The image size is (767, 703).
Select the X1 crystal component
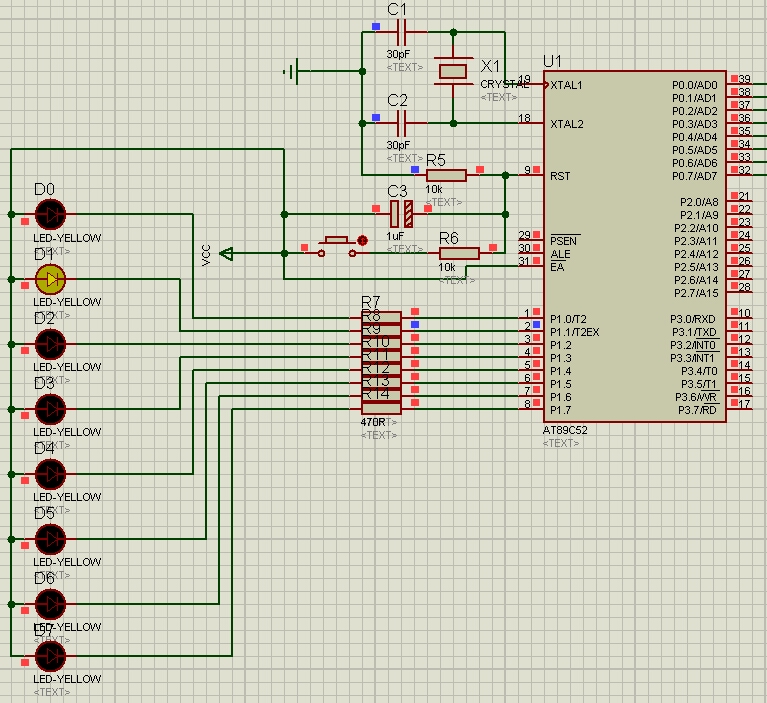click(x=455, y=70)
